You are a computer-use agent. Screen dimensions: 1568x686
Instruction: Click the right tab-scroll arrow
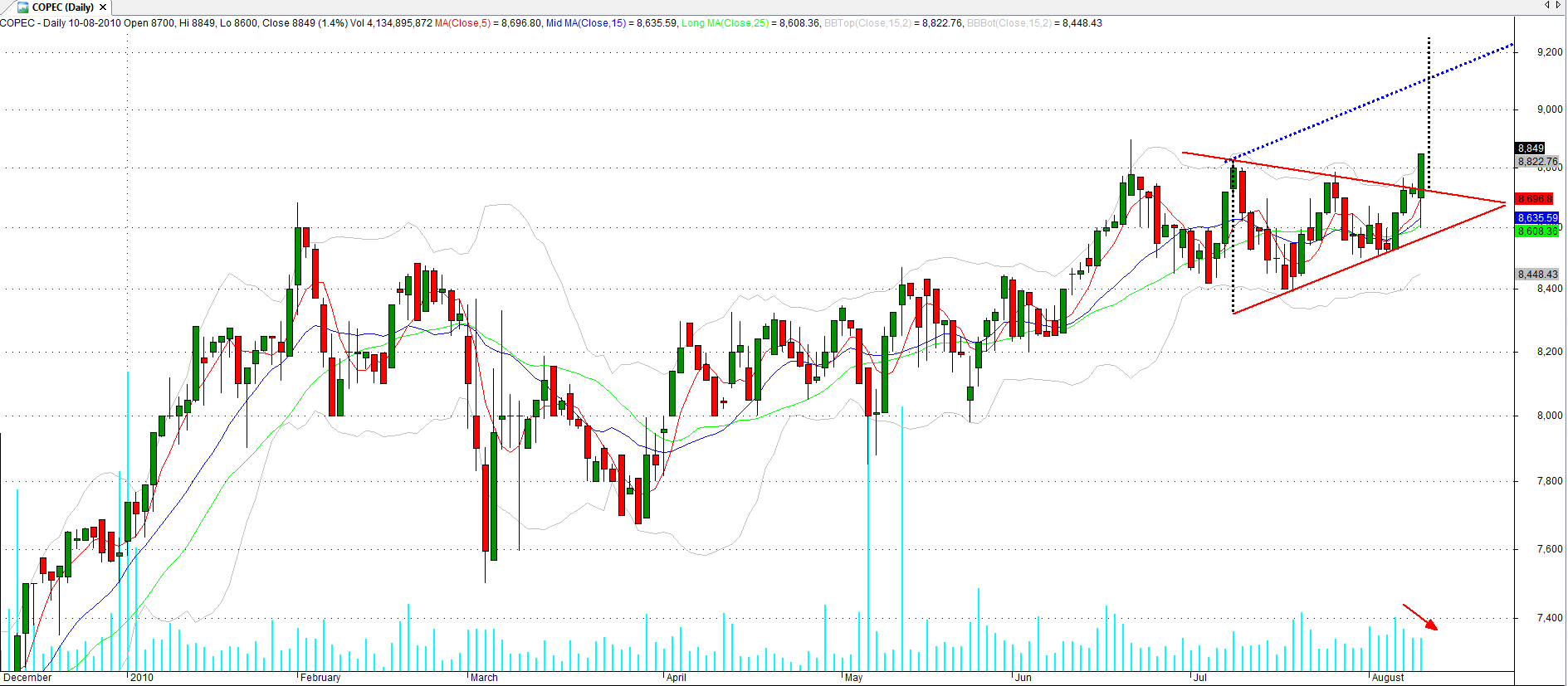1559,6
